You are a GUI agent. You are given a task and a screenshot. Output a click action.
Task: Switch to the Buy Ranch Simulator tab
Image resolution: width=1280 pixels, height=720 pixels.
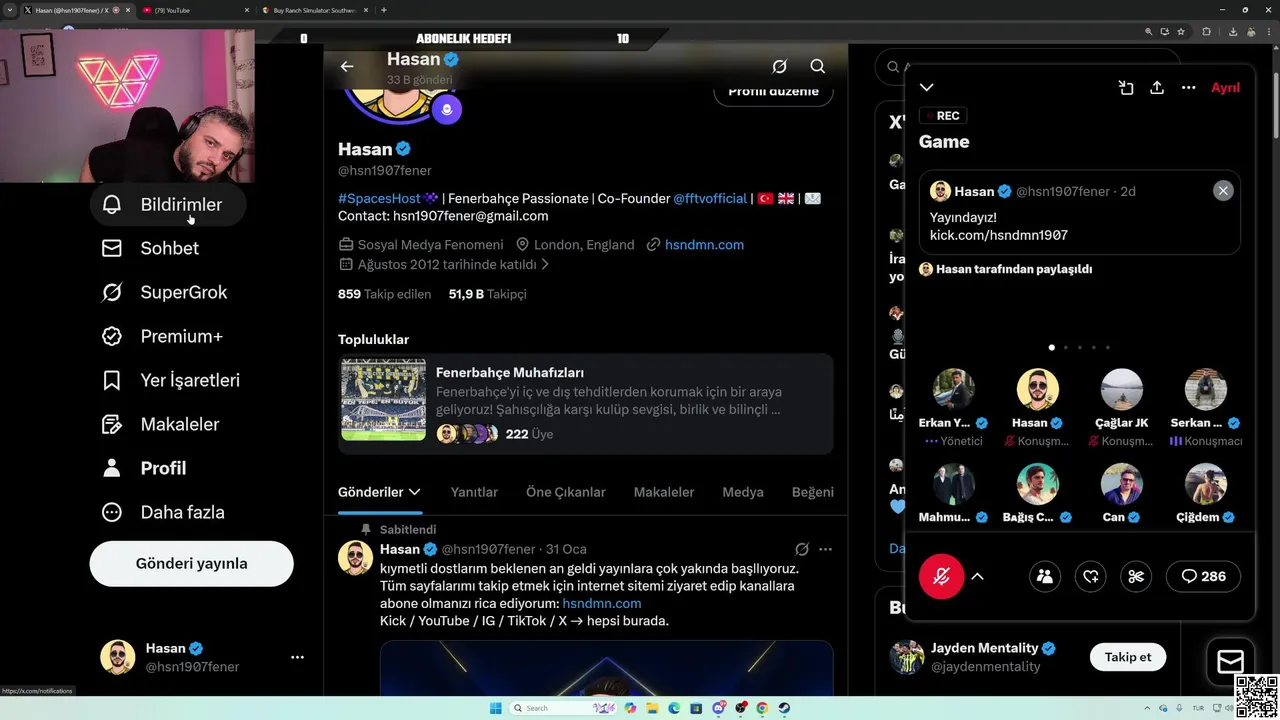(x=316, y=10)
